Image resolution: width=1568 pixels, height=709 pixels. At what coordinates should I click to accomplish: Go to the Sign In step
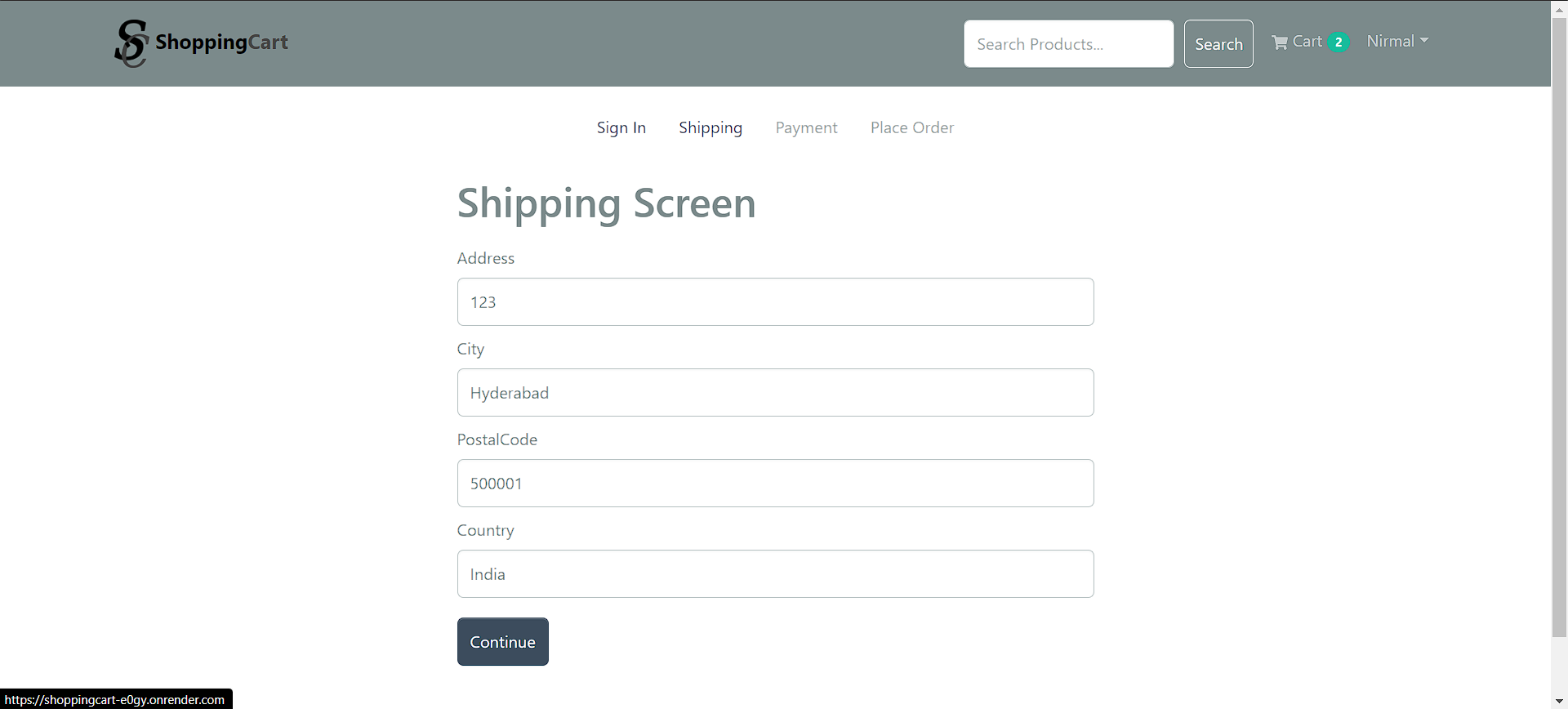point(621,127)
